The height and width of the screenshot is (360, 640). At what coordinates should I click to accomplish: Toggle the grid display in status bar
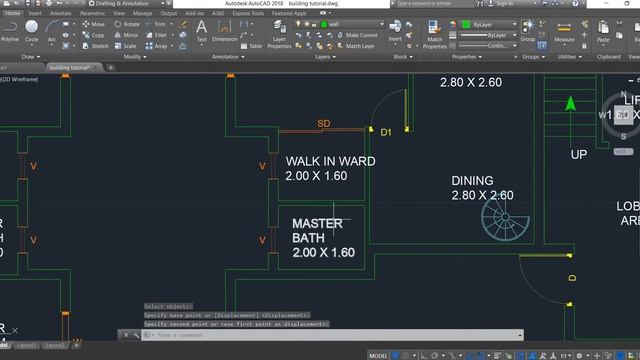pos(395,356)
